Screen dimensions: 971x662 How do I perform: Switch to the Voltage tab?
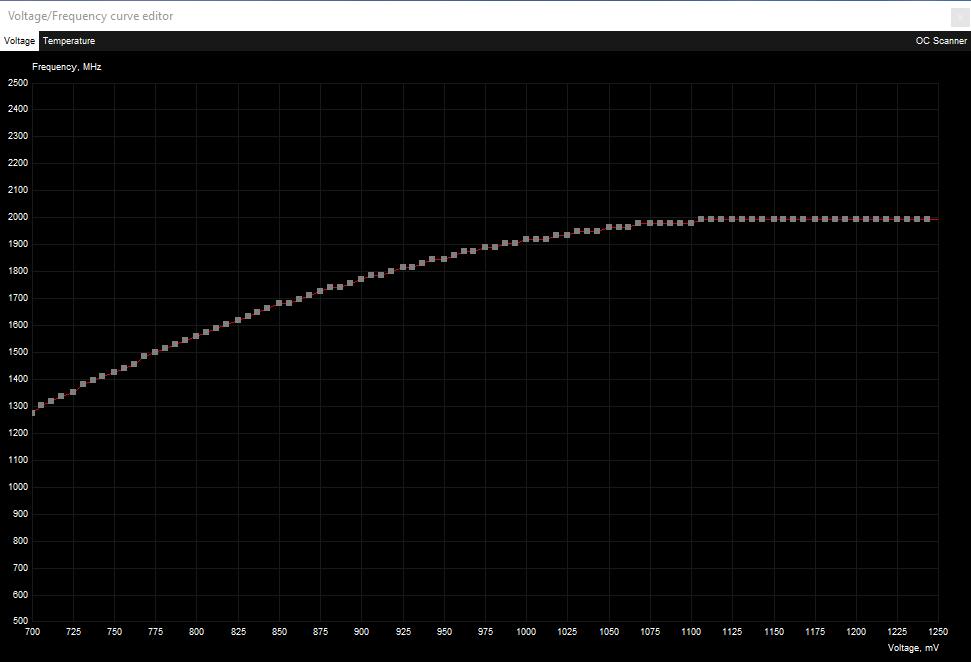pyautogui.click(x=19, y=41)
